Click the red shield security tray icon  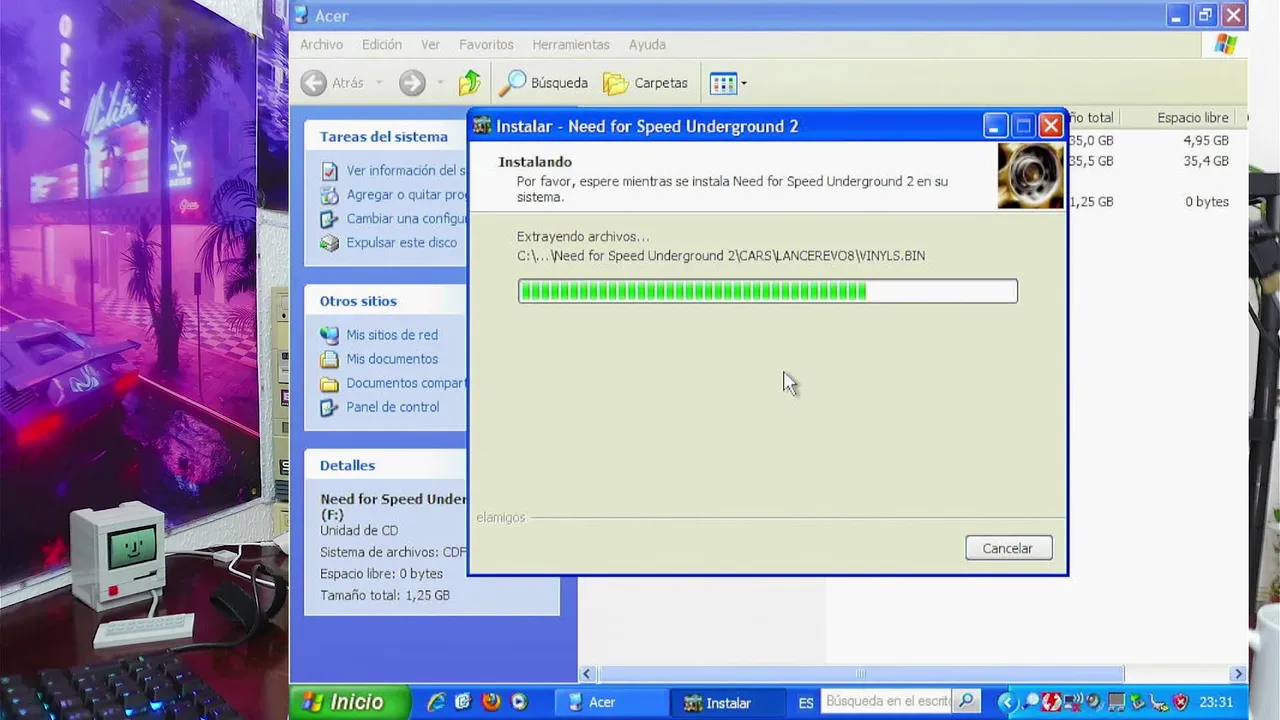coord(1181,702)
